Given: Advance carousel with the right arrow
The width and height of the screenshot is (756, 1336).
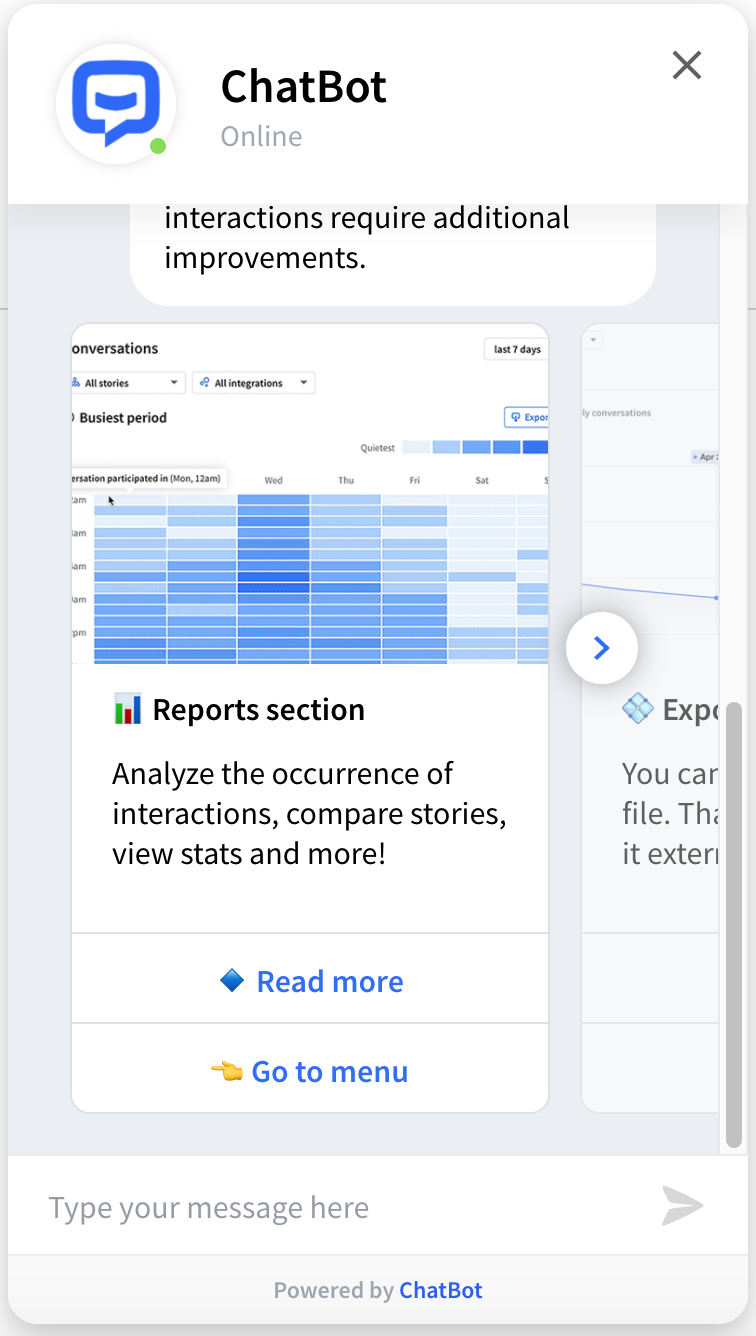Looking at the screenshot, I should (601, 648).
